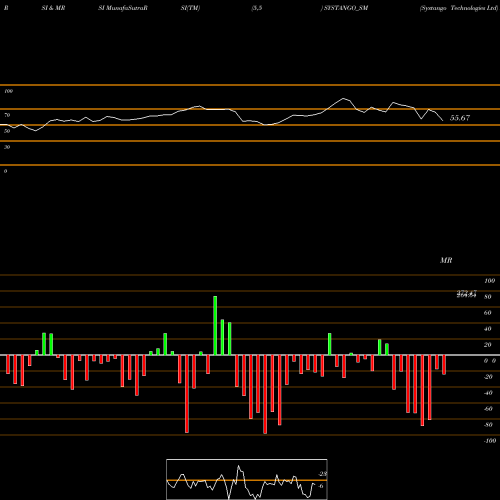Viewport: 500px width, 500px height.
Task: Click the RSI axis label 100
Action: tap(8, 91)
